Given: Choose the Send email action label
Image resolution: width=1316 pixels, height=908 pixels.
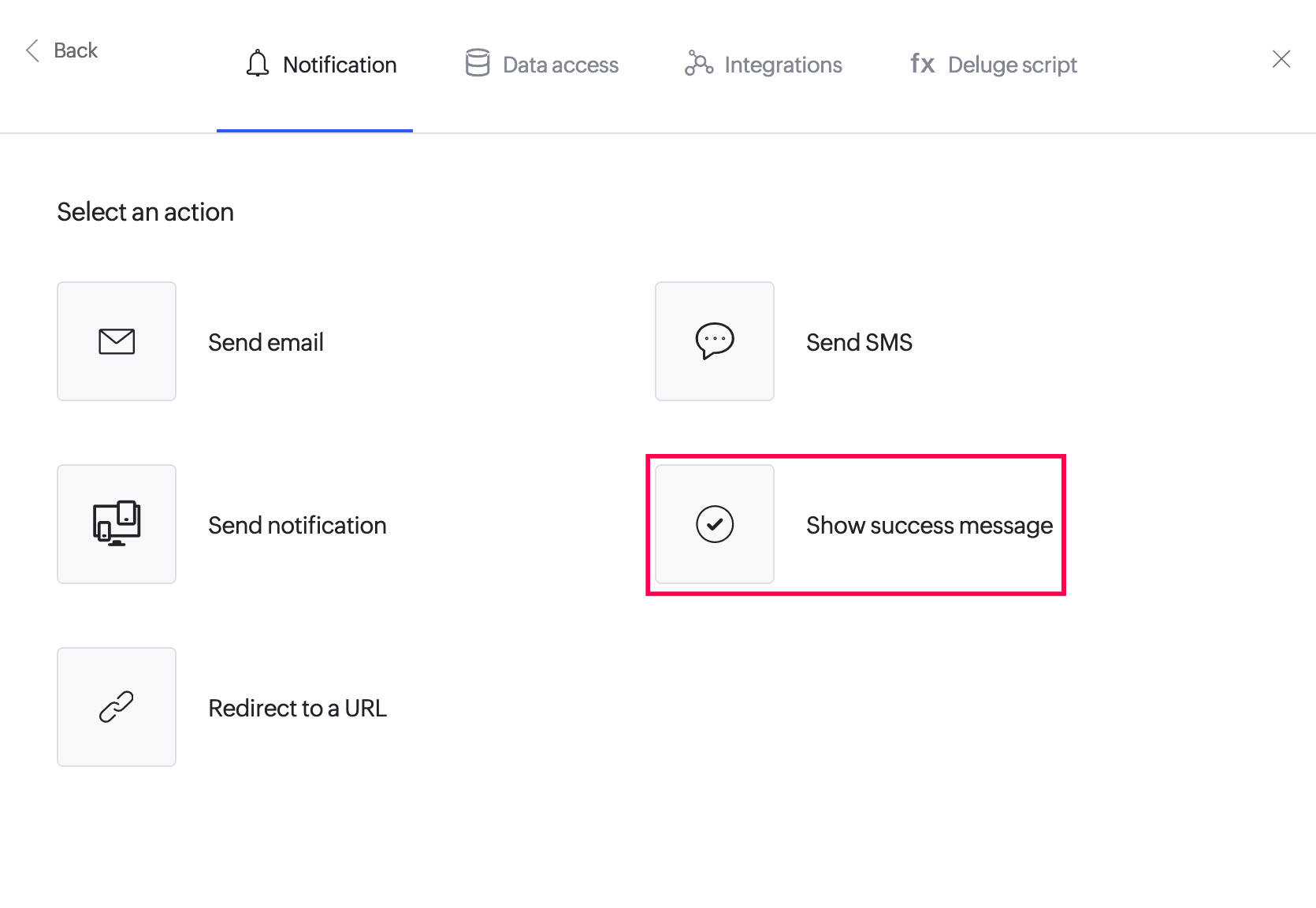Looking at the screenshot, I should (266, 342).
